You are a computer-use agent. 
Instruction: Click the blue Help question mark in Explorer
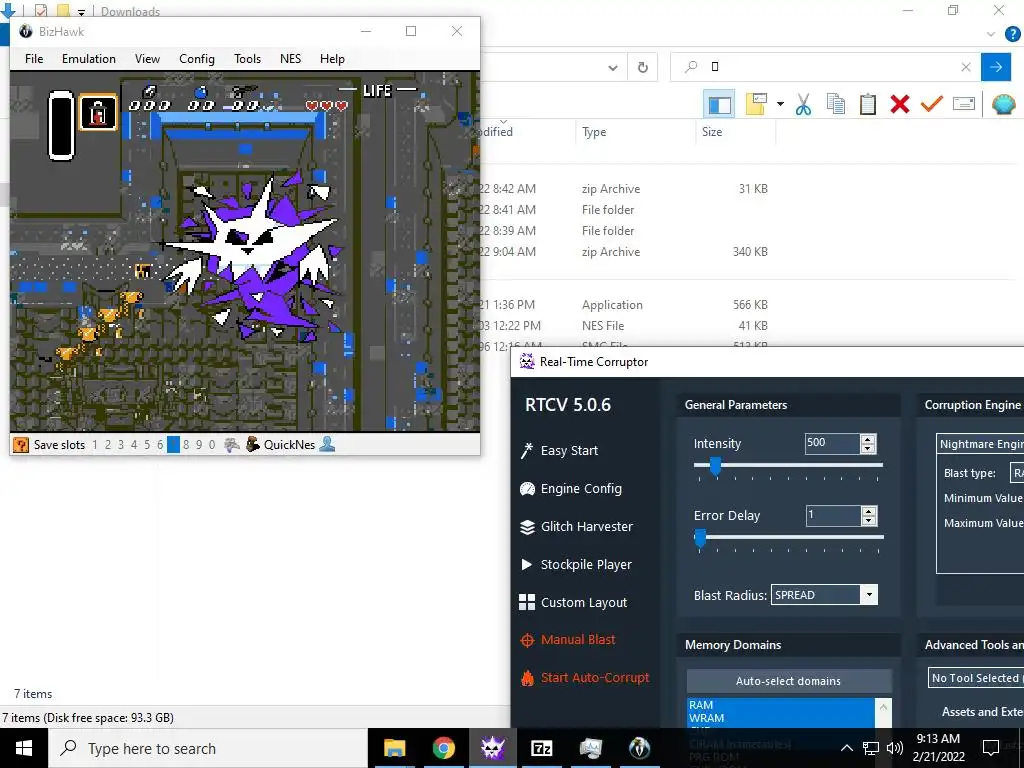pyautogui.click(x=1012, y=35)
